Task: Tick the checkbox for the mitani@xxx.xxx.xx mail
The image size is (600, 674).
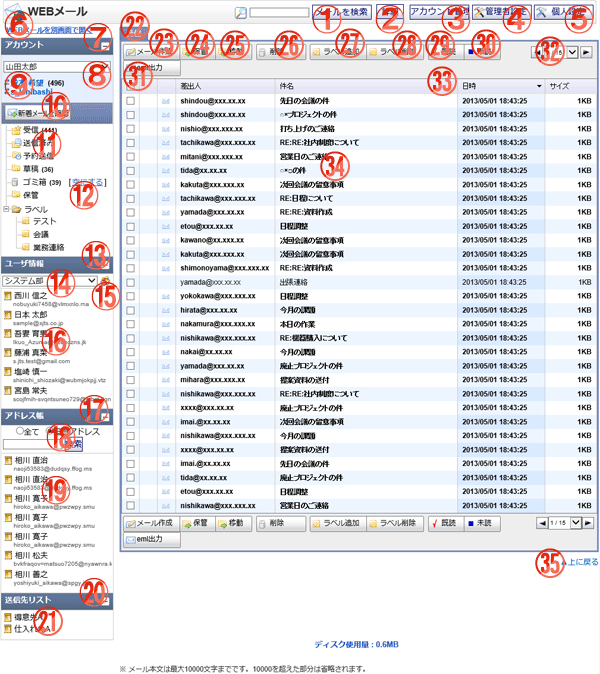Action: tap(131, 157)
